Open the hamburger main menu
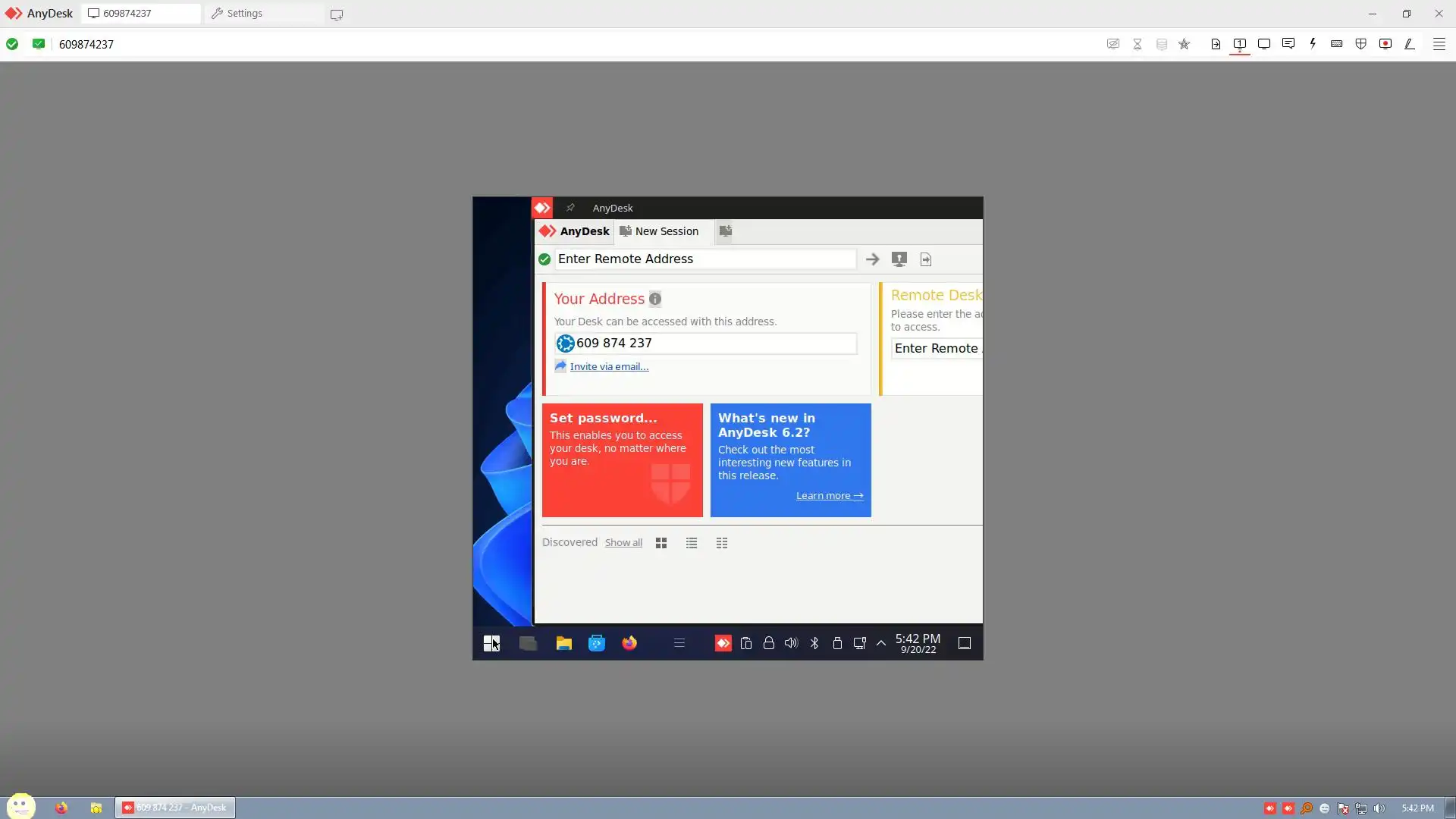Screen dimensions: 1456x819 click(x=1439, y=44)
